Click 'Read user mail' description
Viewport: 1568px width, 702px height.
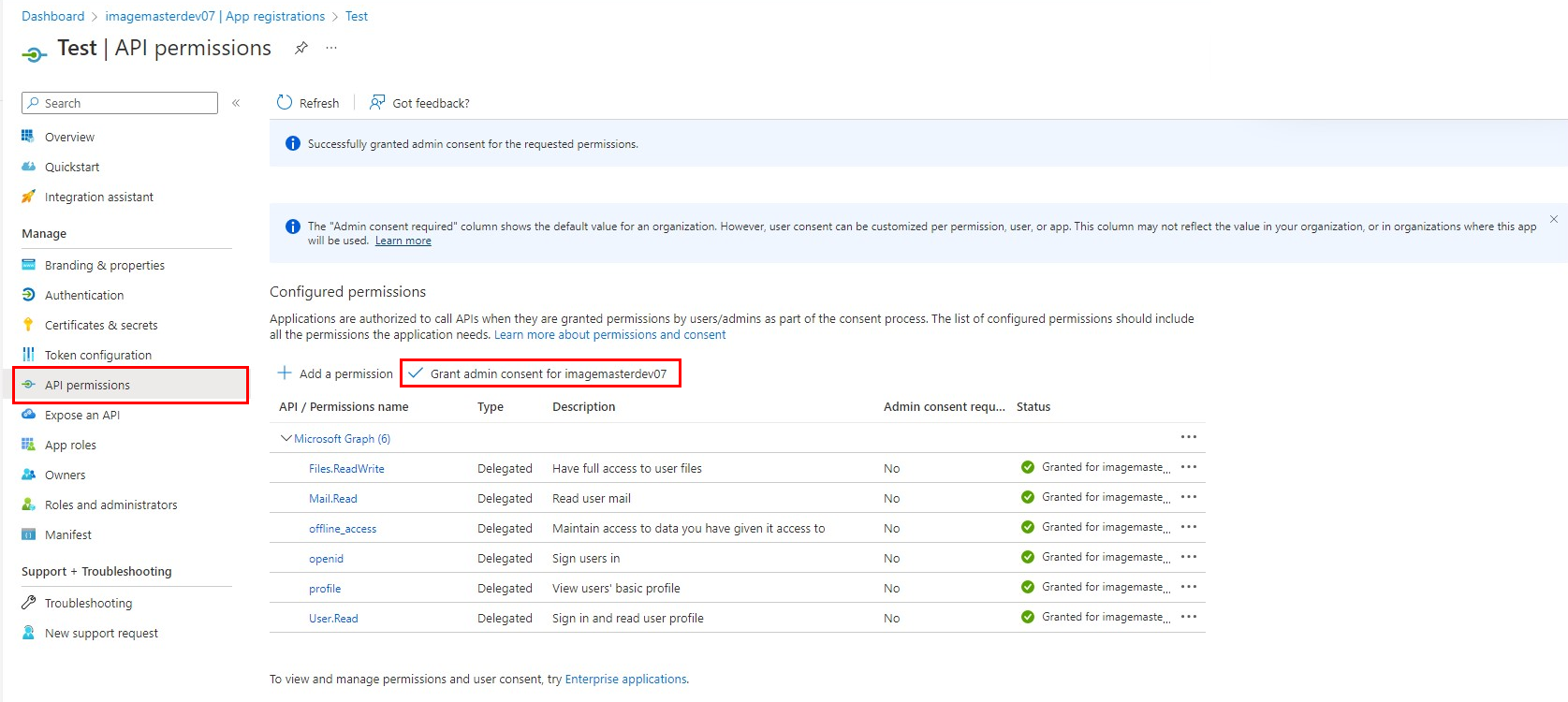click(592, 498)
